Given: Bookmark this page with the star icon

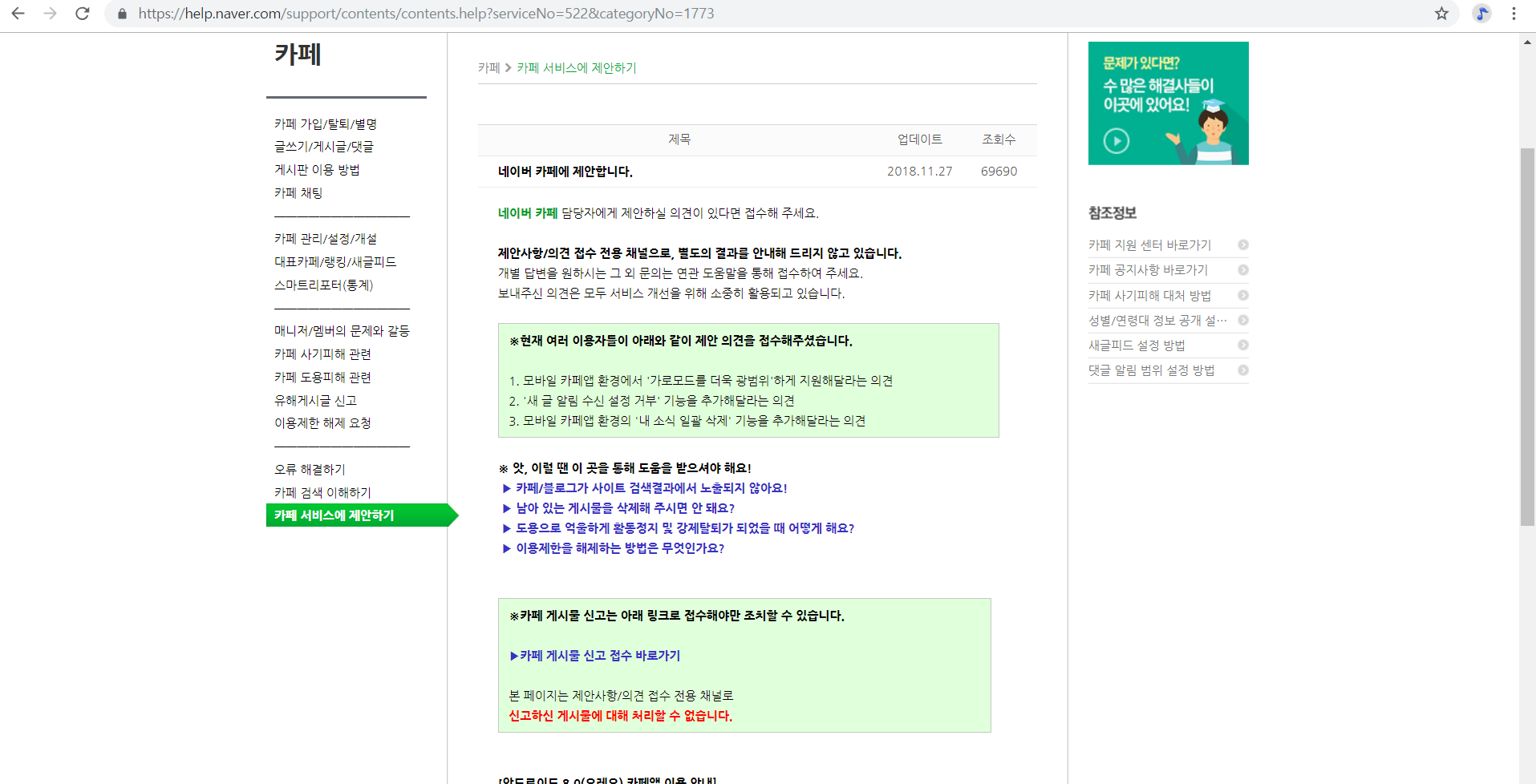Looking at the screenshot, I should [x=1441, y=14].
